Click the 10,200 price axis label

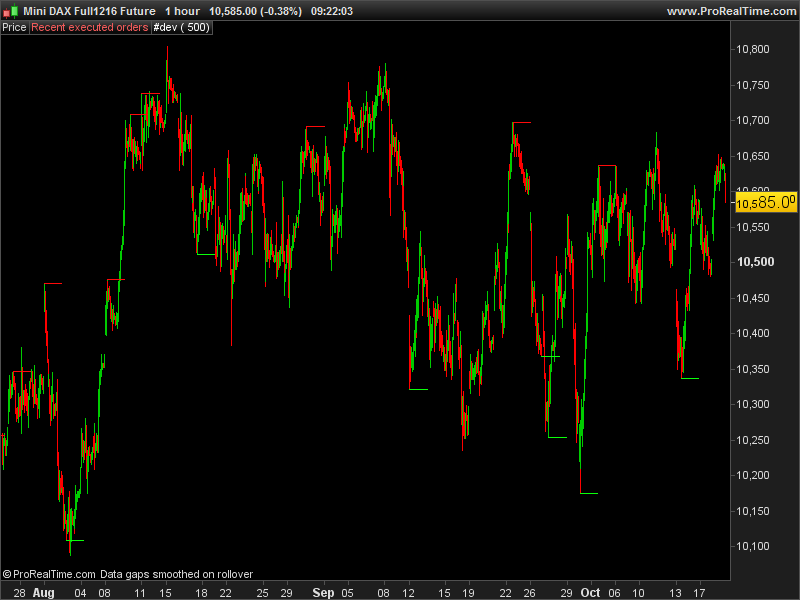click(753, 475)
